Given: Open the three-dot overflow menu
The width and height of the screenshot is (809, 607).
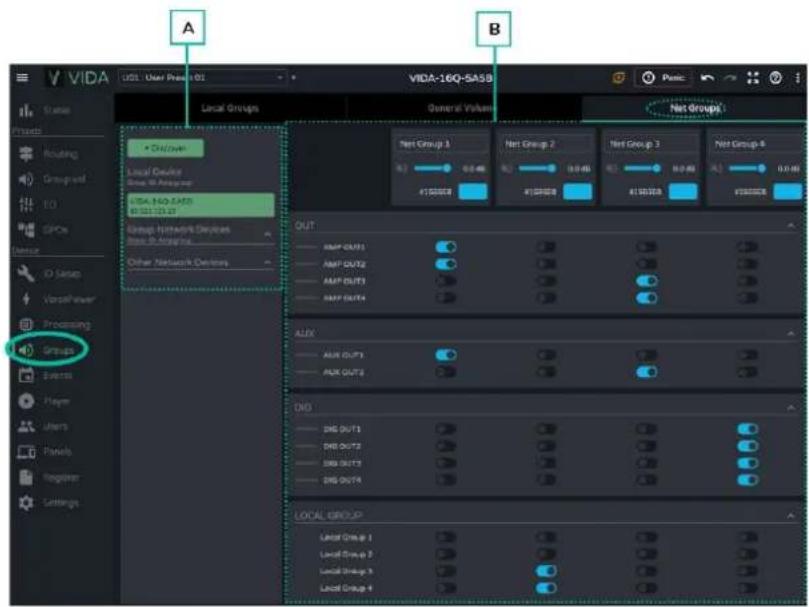Looking at the screenshot, I should pos(798,78).
